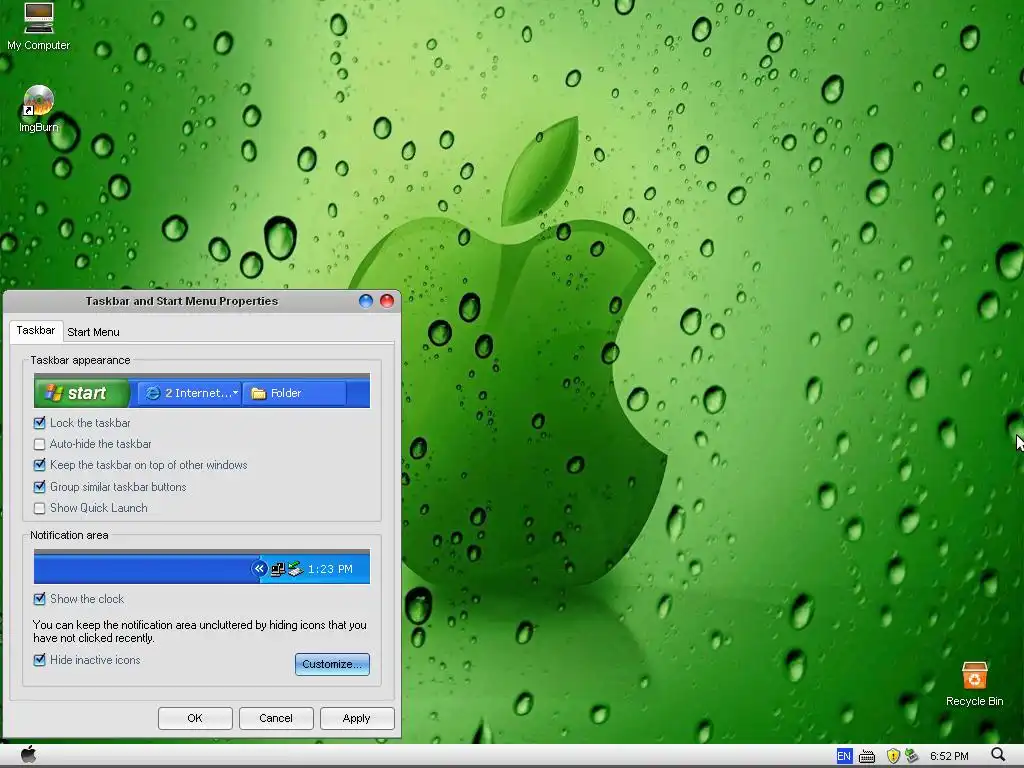Screen dimensions: 1024x768
Task: Click the Cancel button
Action: [x=276, y=718]
